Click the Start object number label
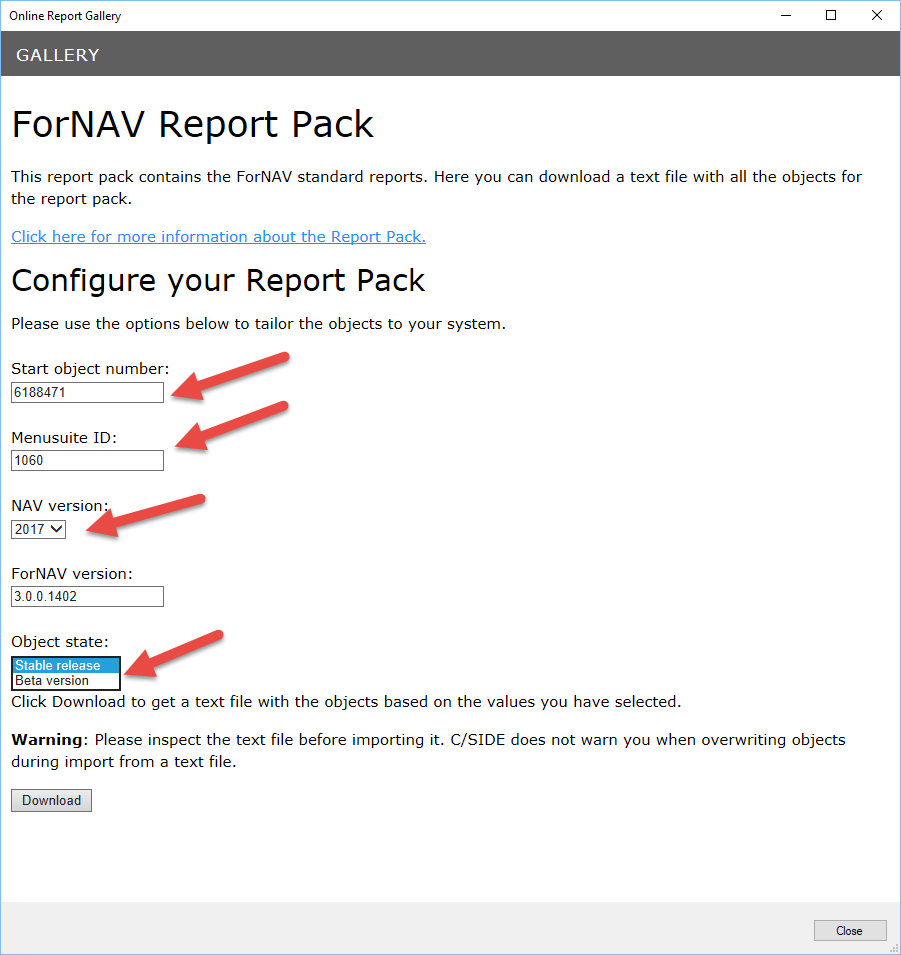The height and width of the screenshot is (955, 901). click(90, 369)
